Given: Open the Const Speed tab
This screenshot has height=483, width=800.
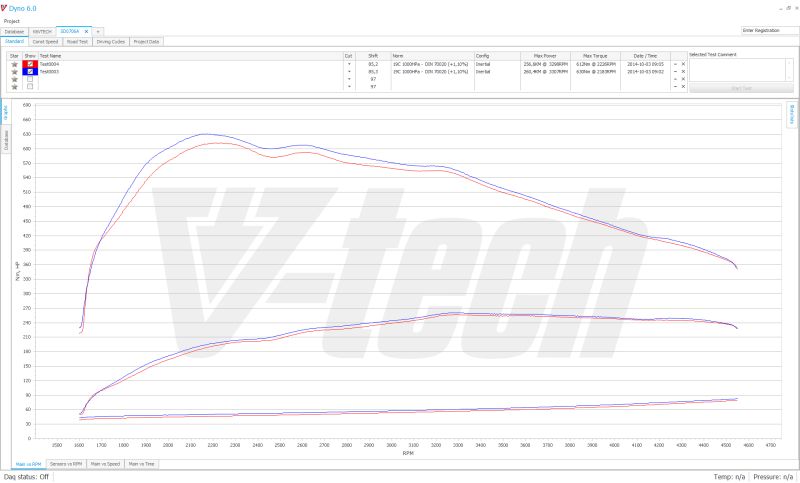Looking at the screenshot, I should click(x=45, y=42).
